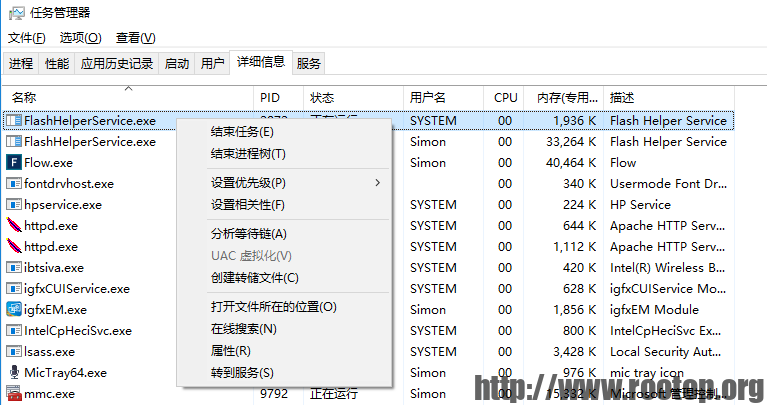Sort by the 内存(专用... column header
Viewport: 767px width, 405px height.
click(564, 97)
